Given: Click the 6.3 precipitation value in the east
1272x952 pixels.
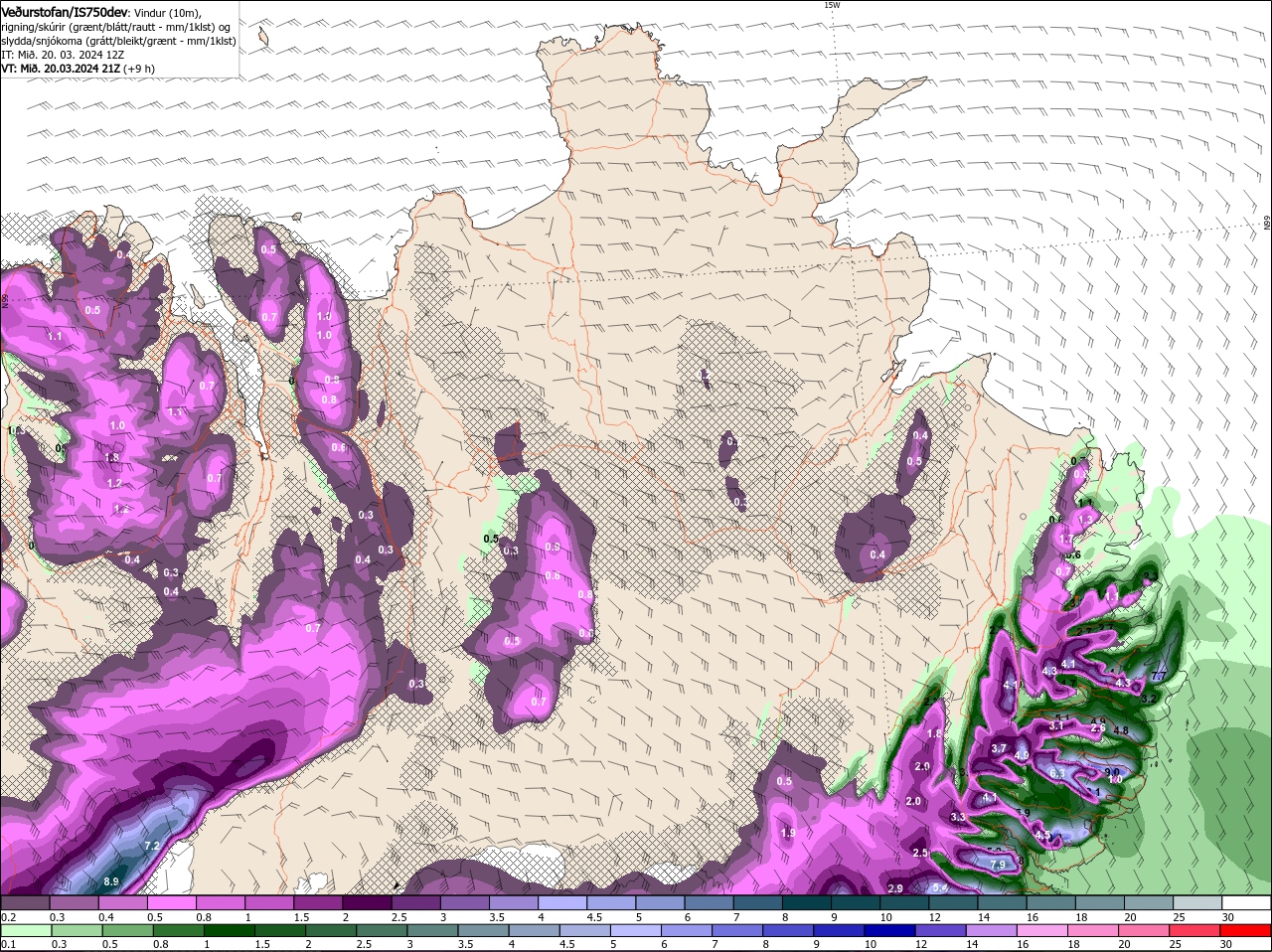Looking at the screenshot, I should 1057,773.
